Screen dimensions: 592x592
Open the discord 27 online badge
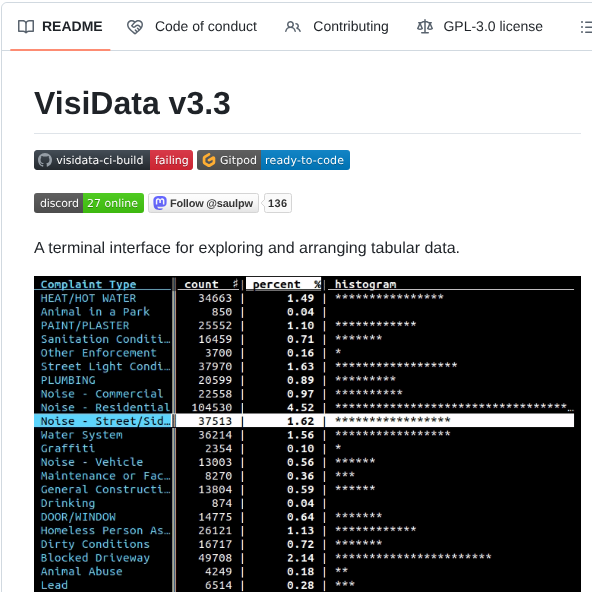[x=89, y=203]
